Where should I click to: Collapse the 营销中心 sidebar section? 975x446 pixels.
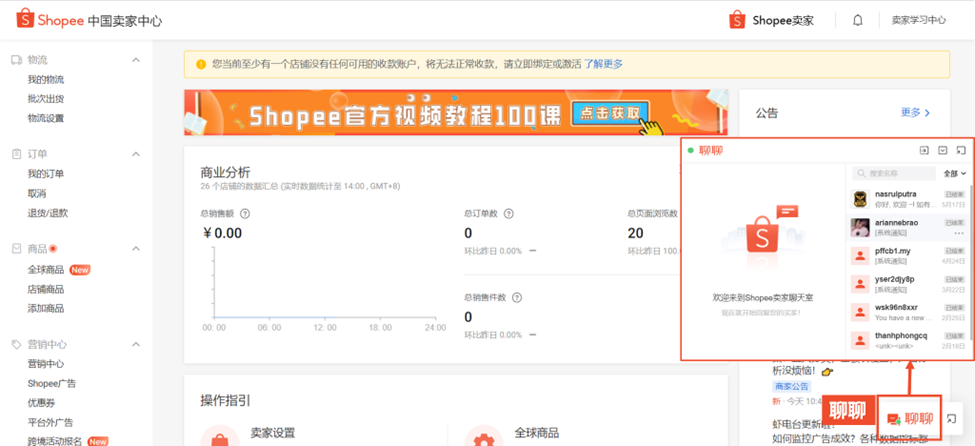[136, 345]
